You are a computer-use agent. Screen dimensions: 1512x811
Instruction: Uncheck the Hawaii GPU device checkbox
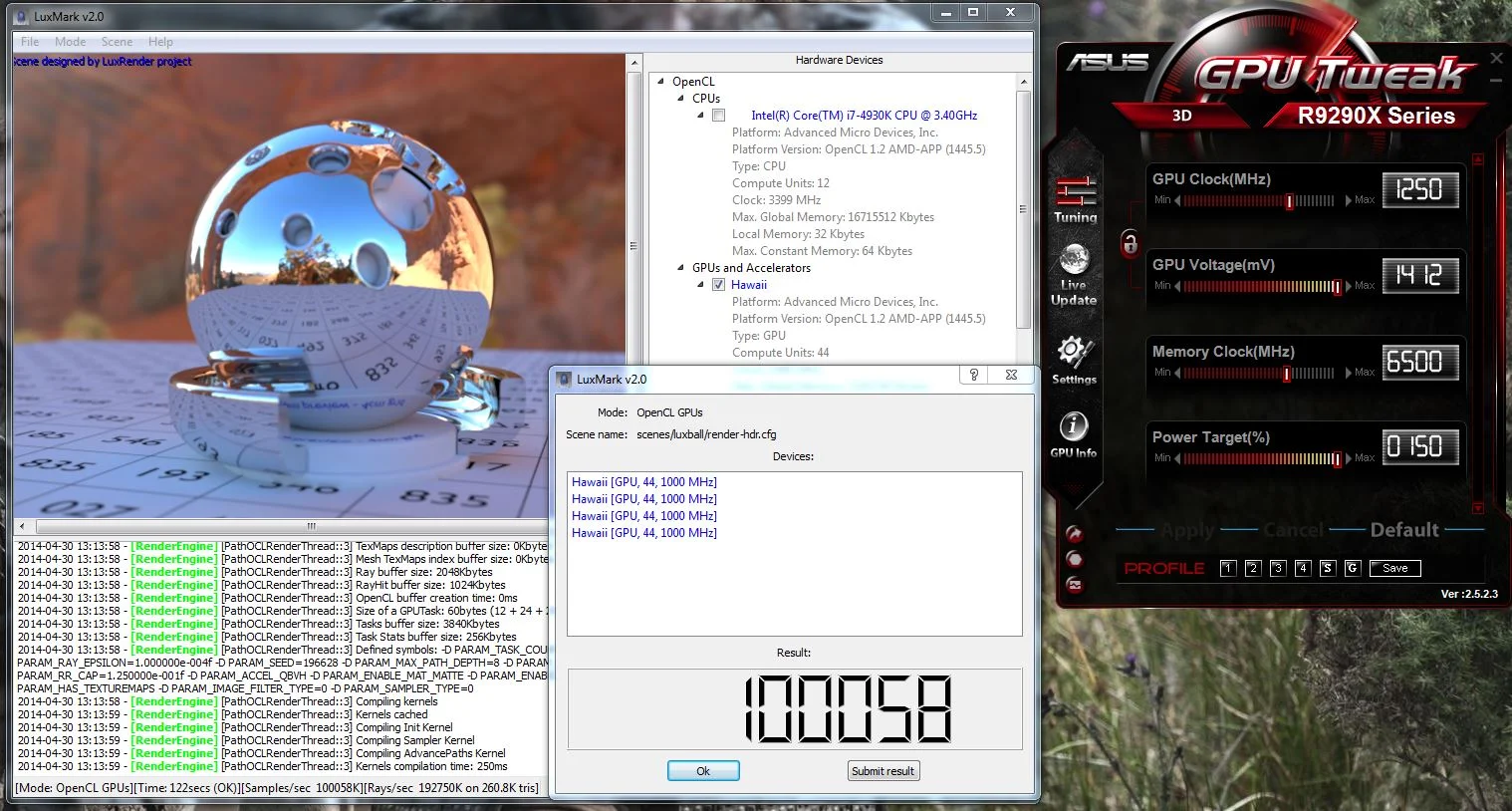718,285
